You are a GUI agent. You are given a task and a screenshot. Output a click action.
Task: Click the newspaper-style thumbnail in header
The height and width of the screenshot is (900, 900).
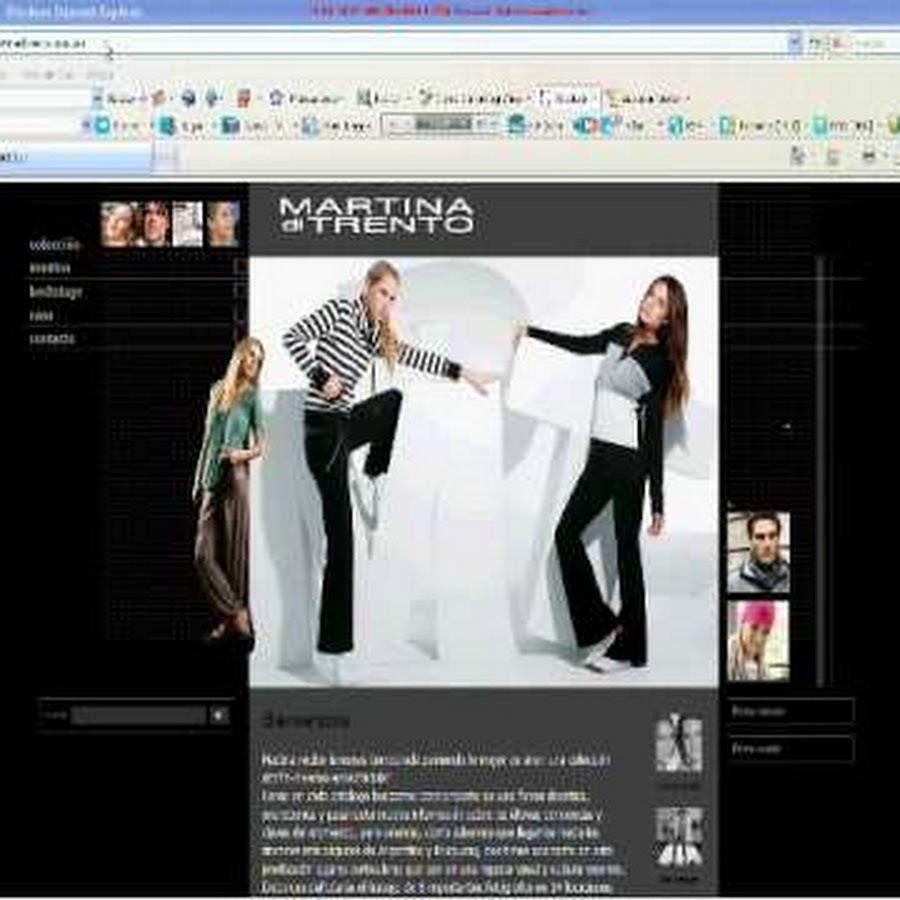[187, 224]
